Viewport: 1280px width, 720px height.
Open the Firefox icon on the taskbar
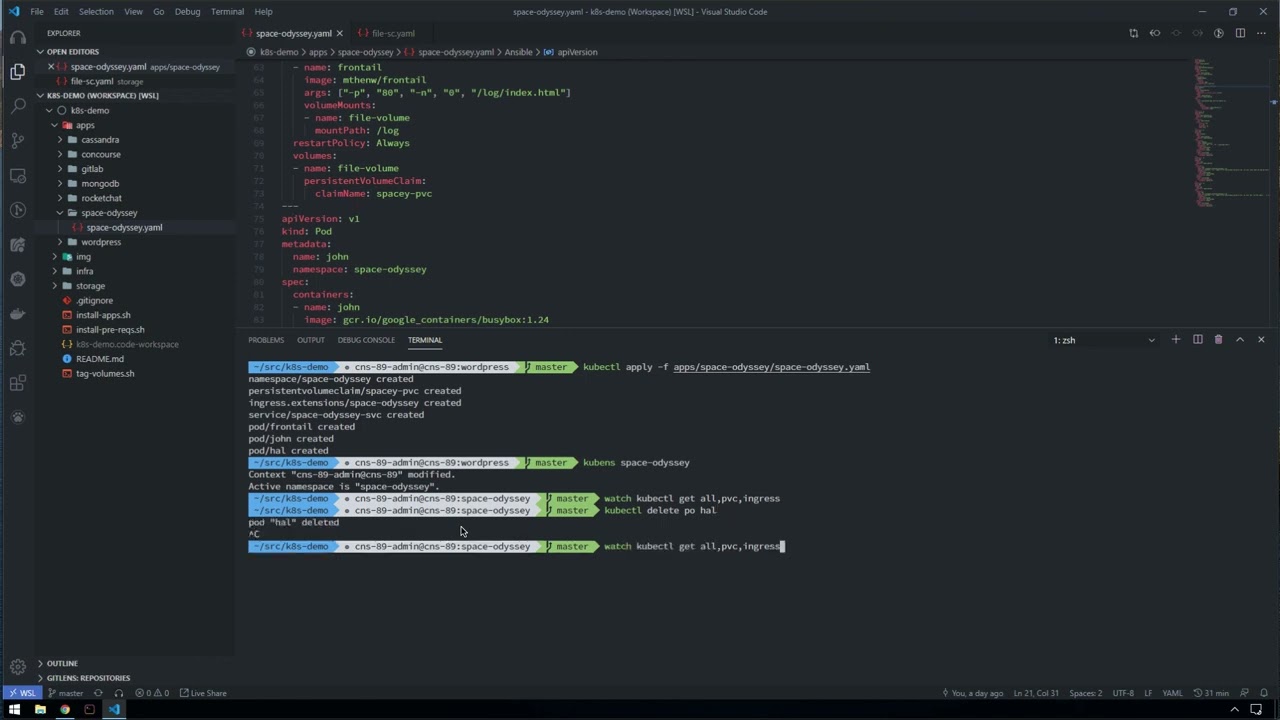pos(64,711)
